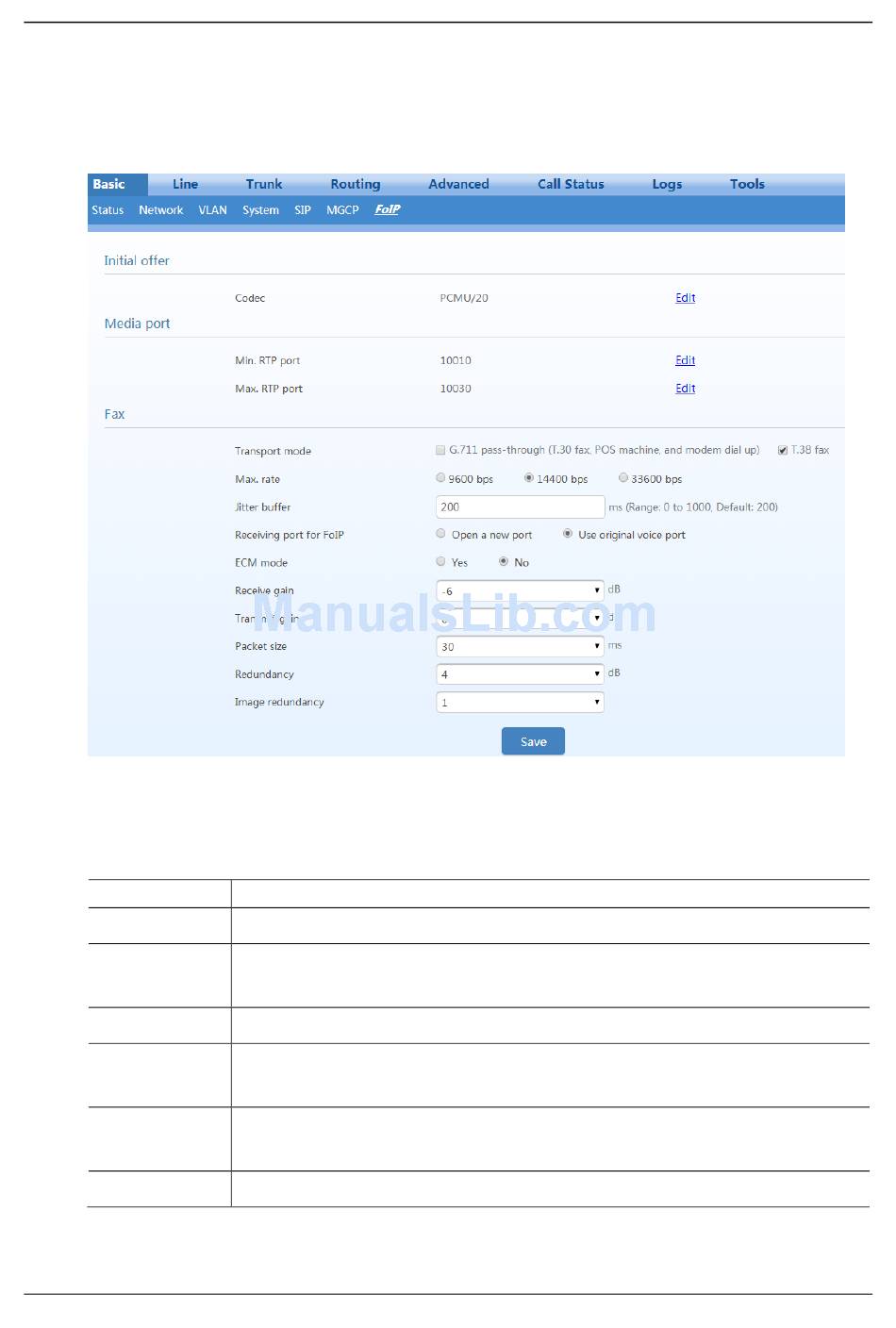Screen dimensions: 896x1328
Task: Edit the Min. RTP port value
Action: (x=686, y=360)
